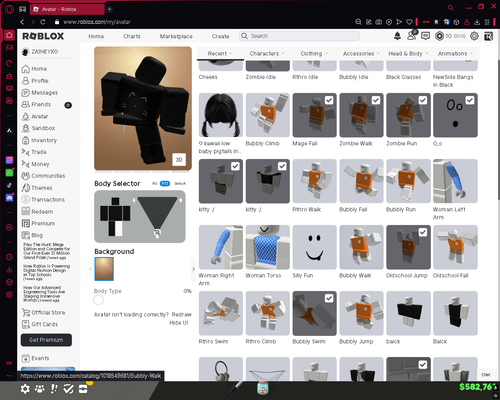Reload the page with browser refresh
Image resolution: width=500 pixels, height=400 pixels.
click(x=43, y=22)
